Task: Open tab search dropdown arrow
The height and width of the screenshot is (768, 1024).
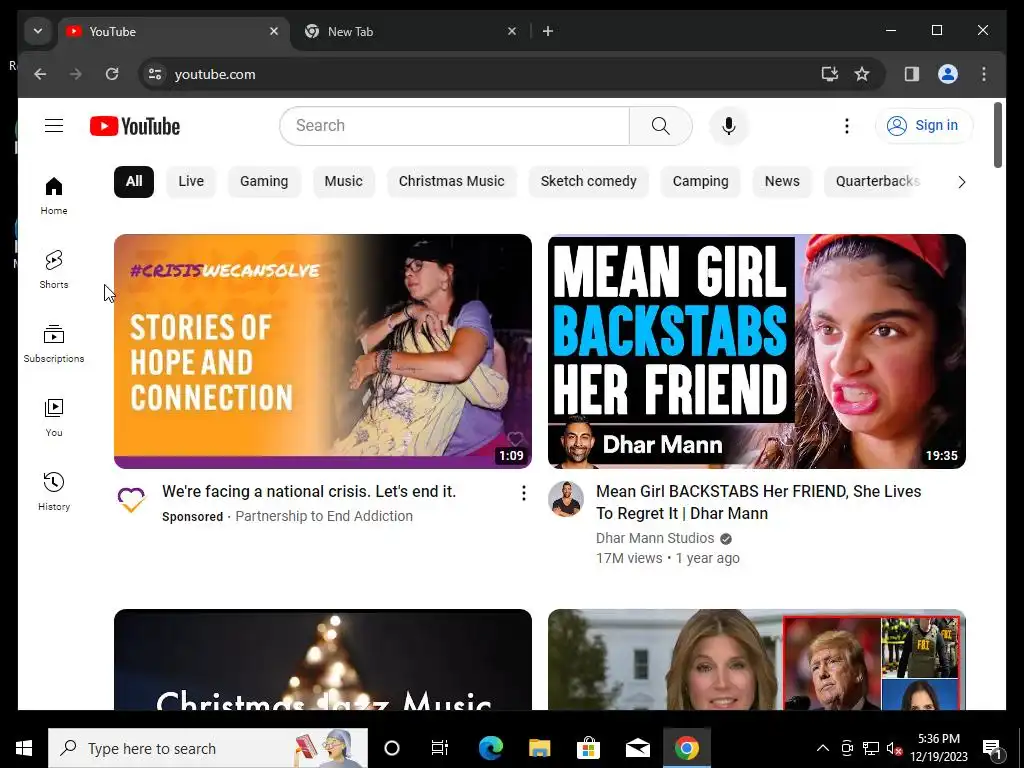Action: click(38, 31)
